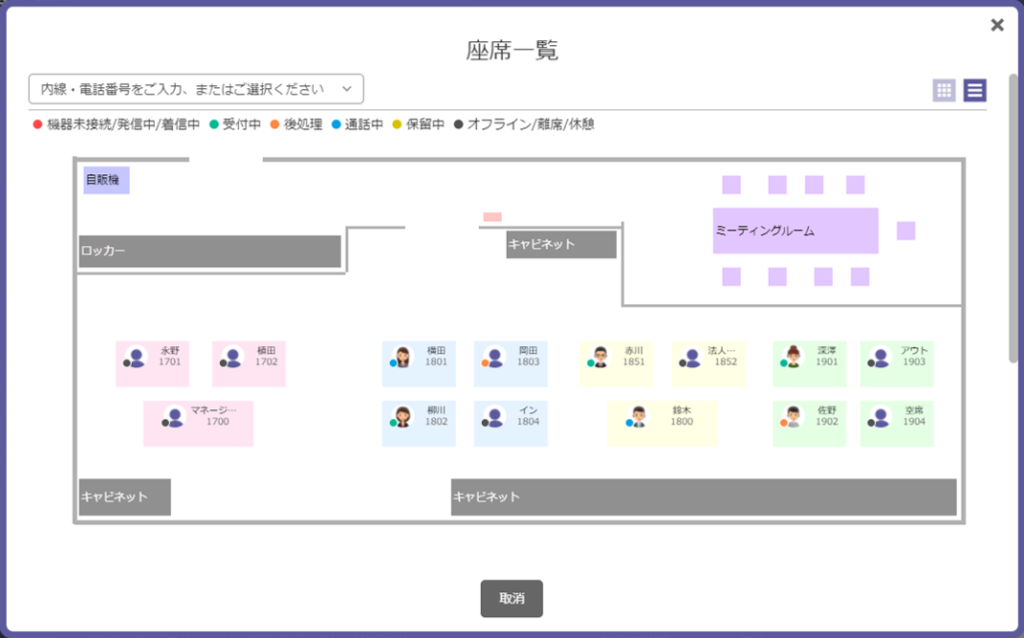Select the avatar of アウト 1903
The height and width of the screenshot is (638, 1024).
pos(880,357)
